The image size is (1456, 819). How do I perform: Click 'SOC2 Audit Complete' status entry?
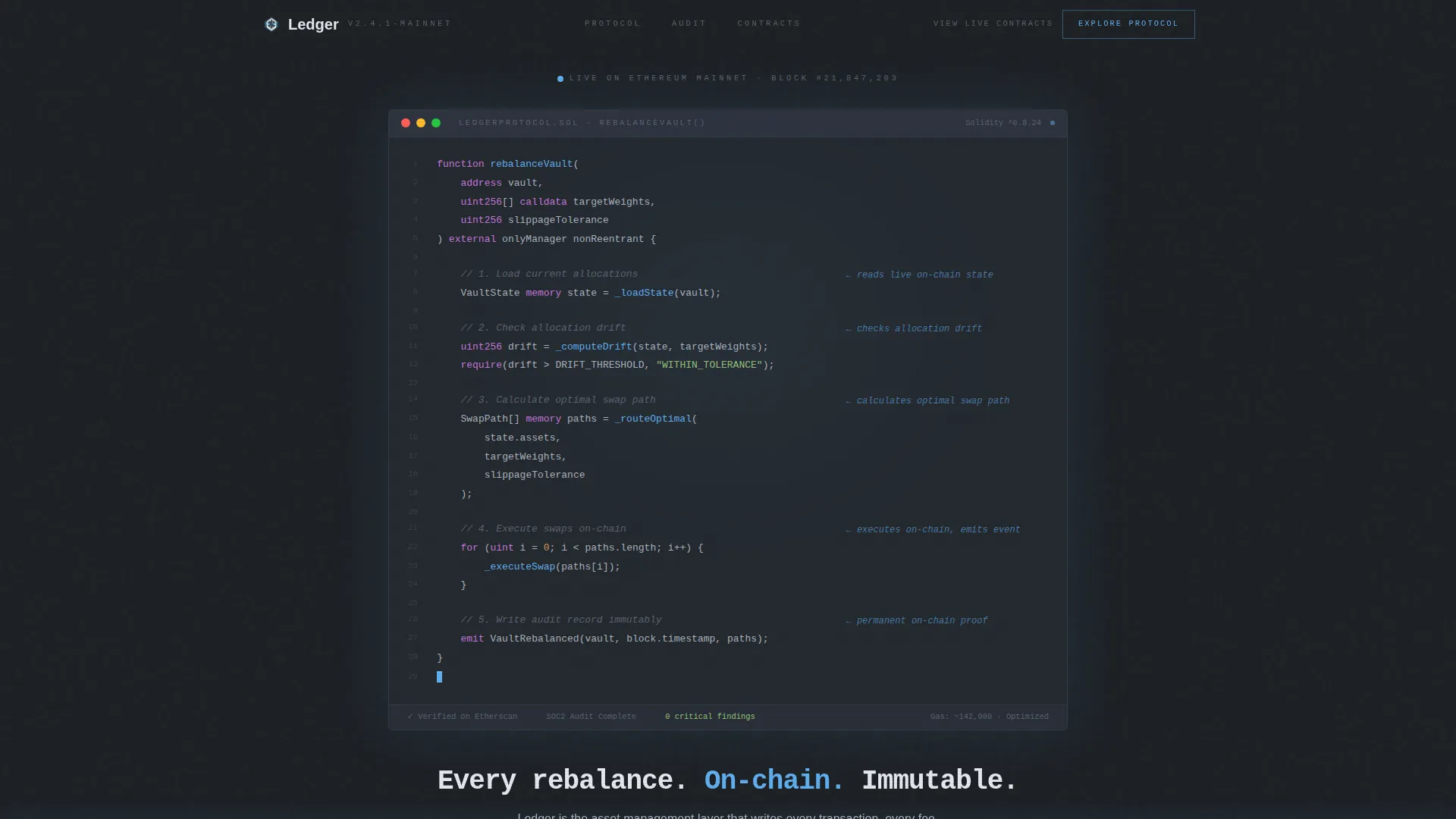point(591,717)
